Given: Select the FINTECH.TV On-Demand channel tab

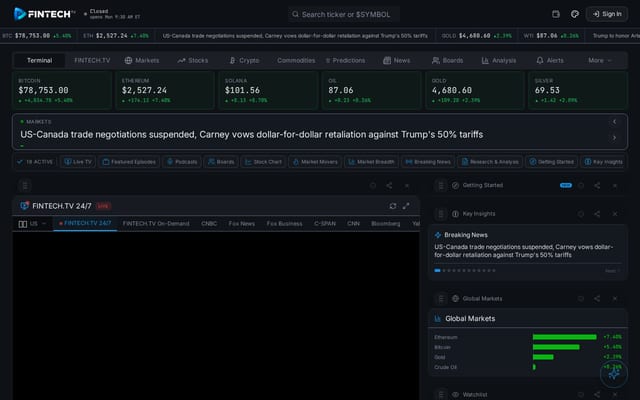Looking at the screenshot, I should (156, 224).
